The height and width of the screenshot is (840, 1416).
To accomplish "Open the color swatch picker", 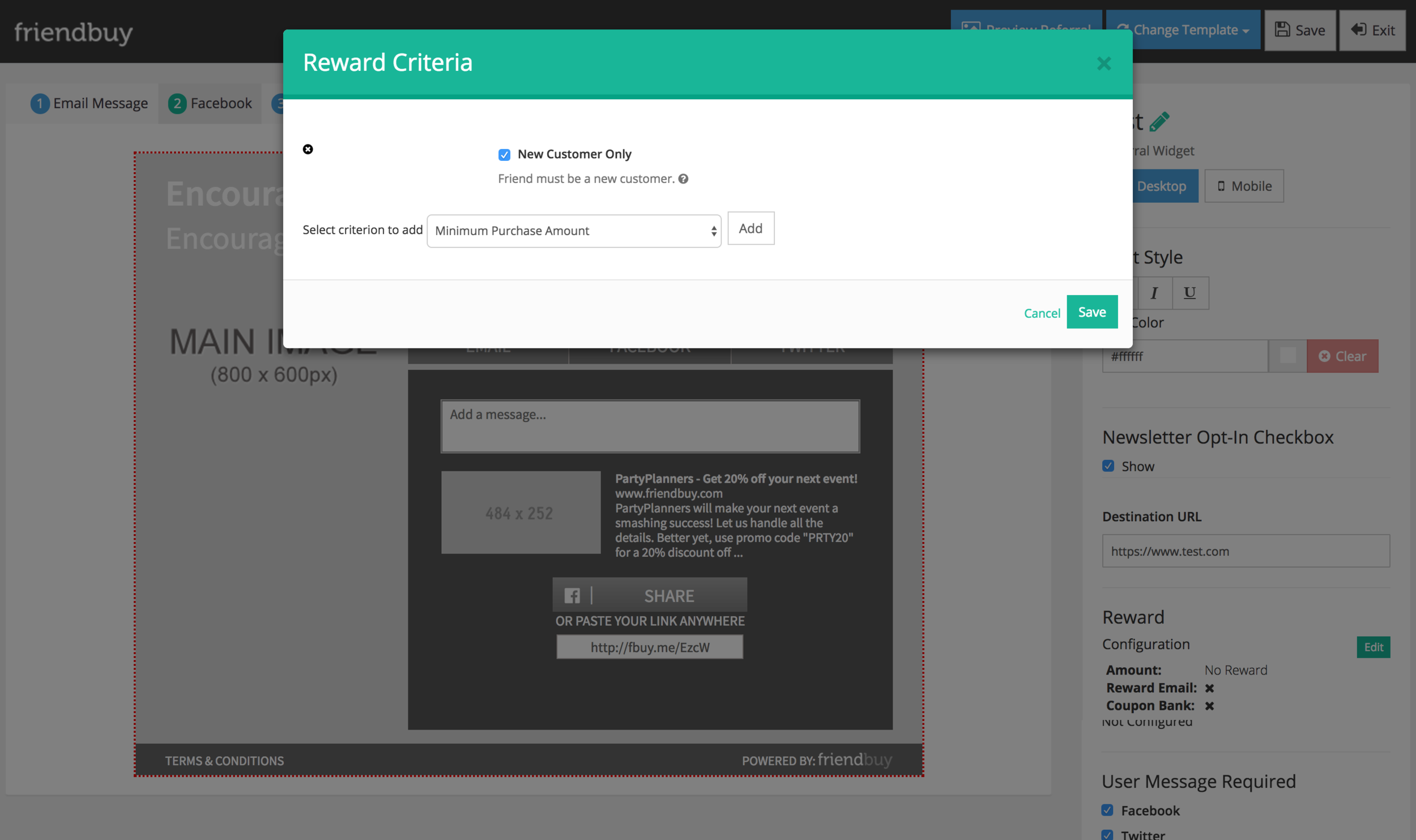I will (1287, 356).
